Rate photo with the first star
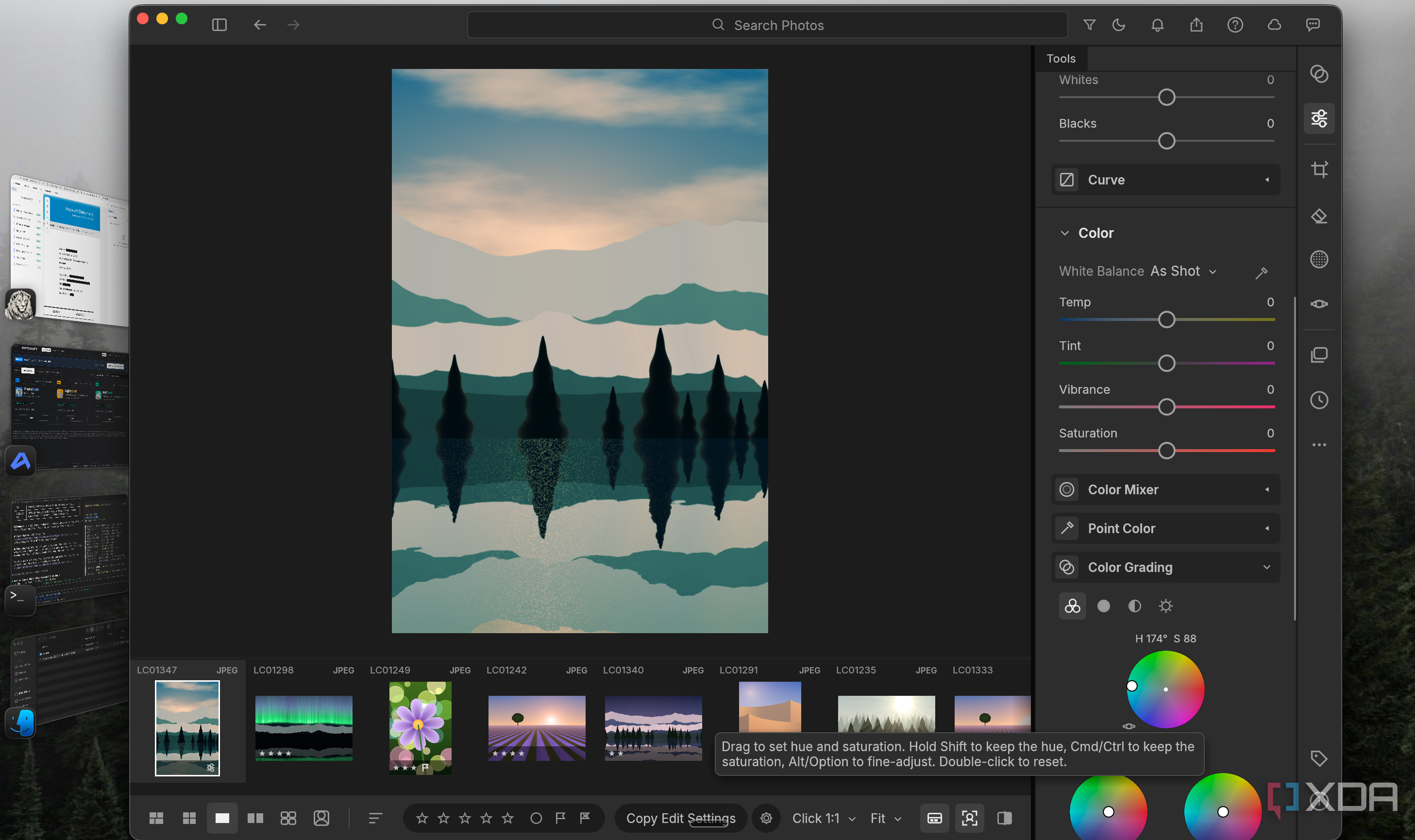 point(422,818)
